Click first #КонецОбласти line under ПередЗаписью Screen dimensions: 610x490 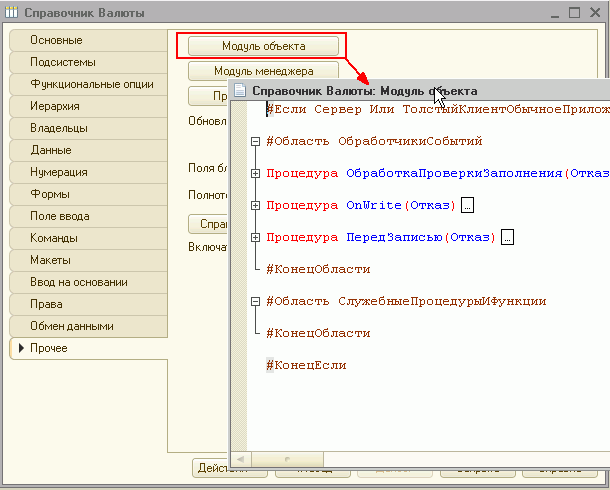[x=318, y=269]
